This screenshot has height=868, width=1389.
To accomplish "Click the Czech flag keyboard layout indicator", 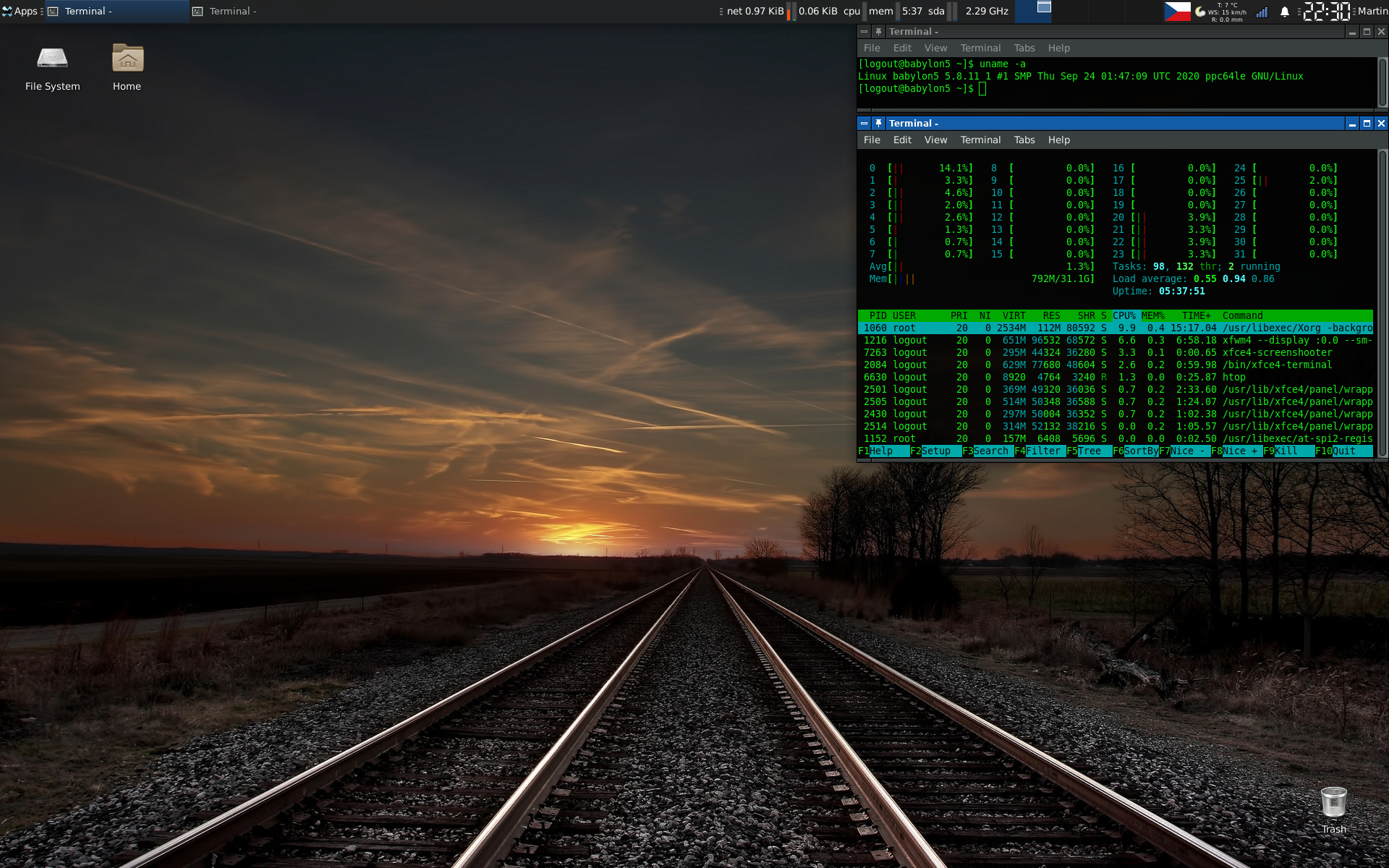I will tap(1177, 12).
